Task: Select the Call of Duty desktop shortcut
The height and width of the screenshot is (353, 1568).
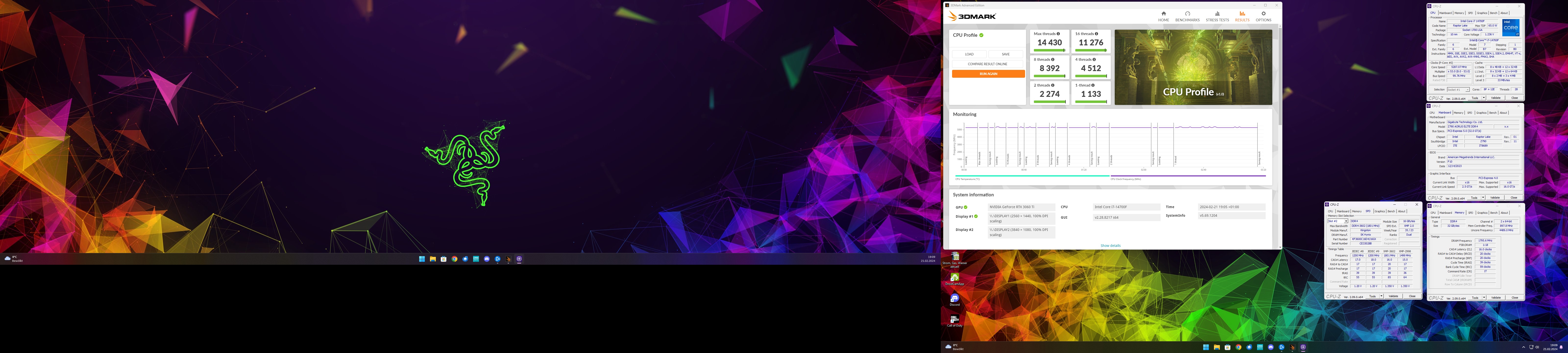Action: (x=955, y=320)
